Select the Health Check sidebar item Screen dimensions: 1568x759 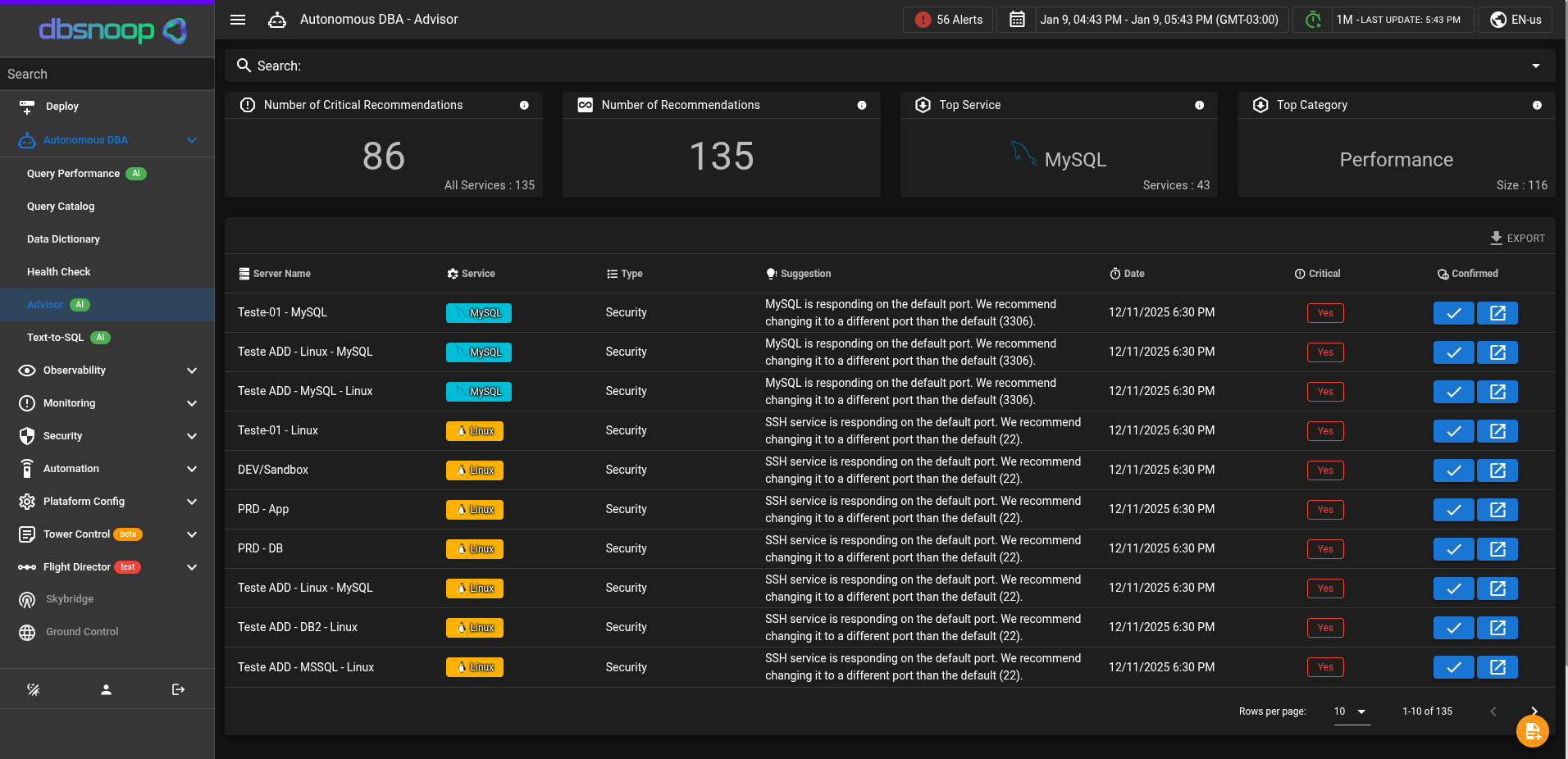pos(58,271)
